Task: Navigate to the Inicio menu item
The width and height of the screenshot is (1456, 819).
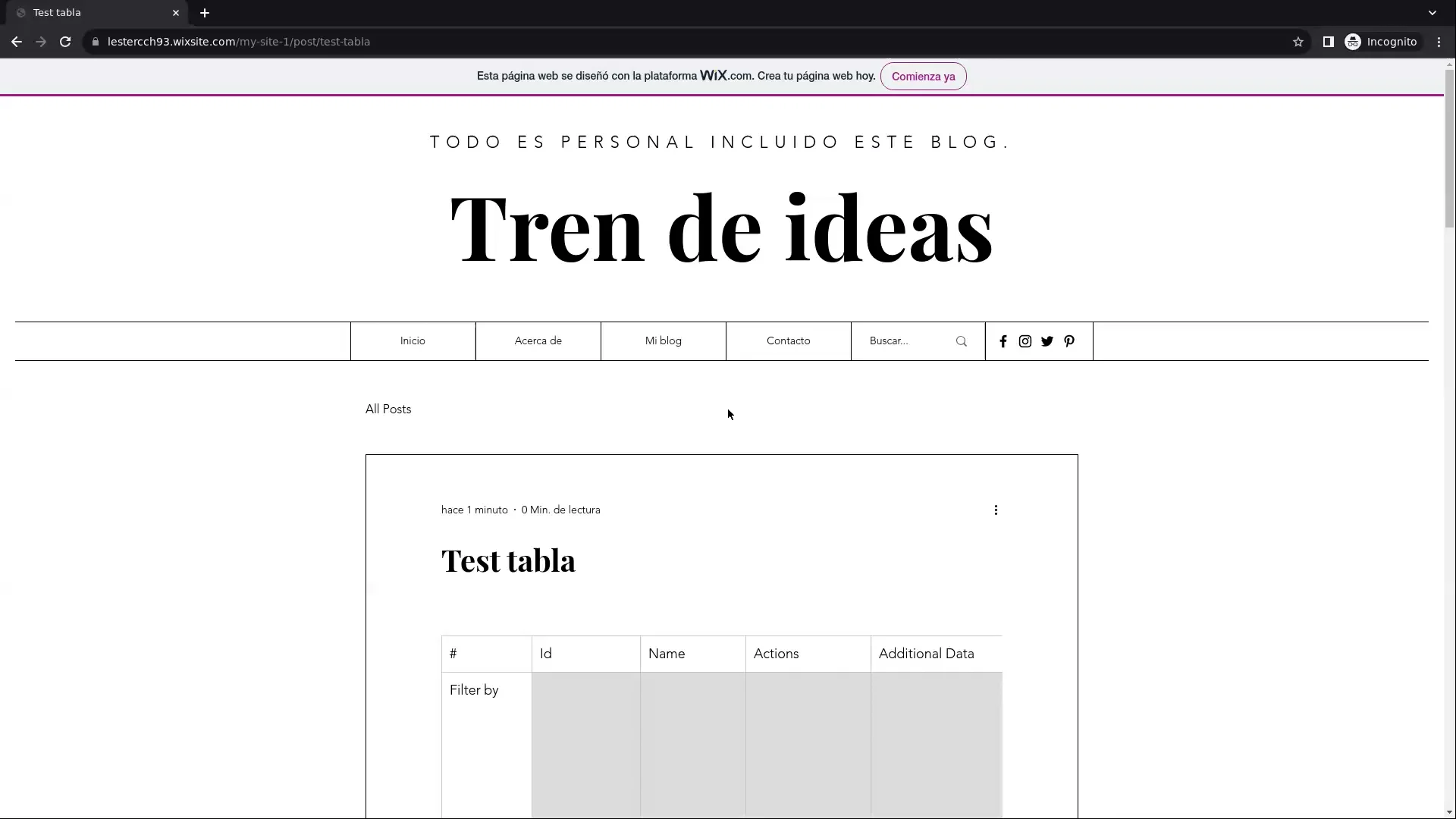Action: (x=413, y=341)
